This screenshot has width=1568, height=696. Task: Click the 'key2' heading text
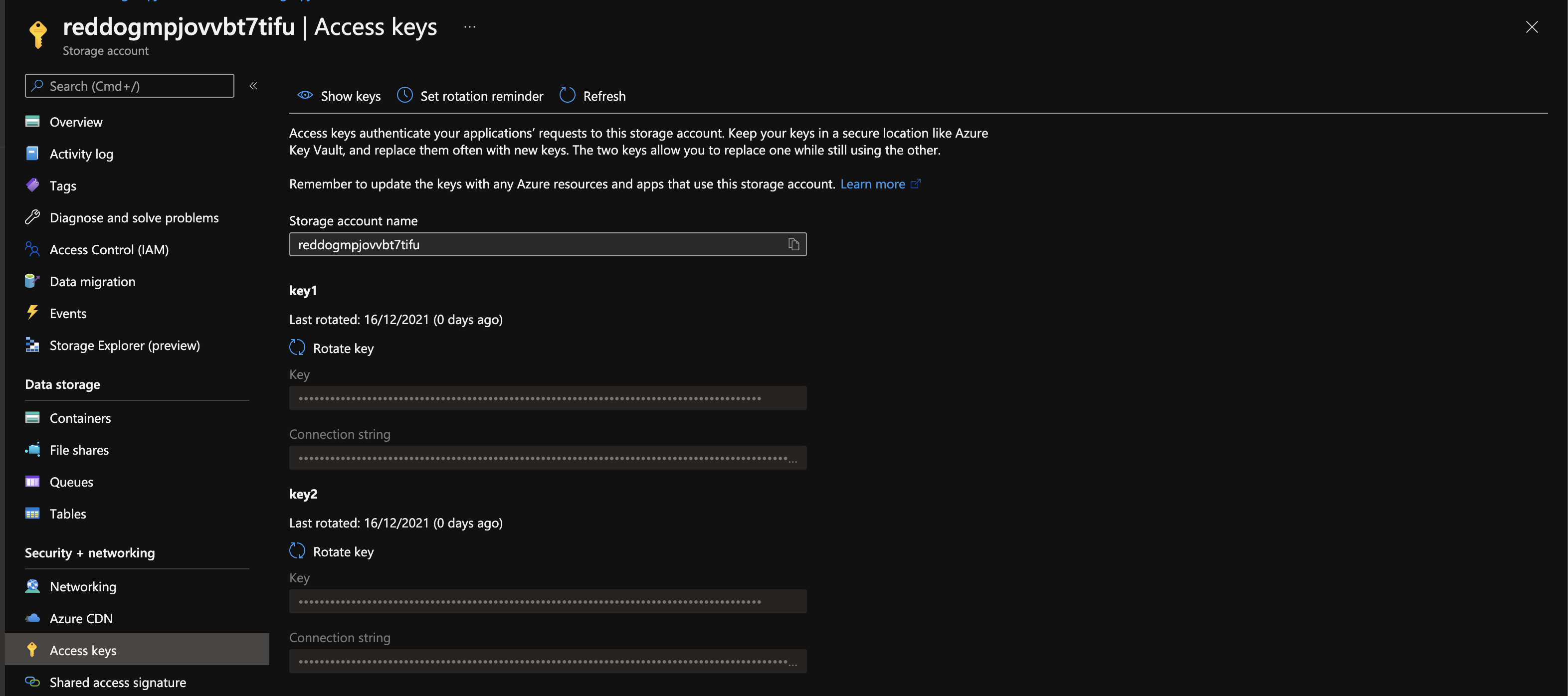click(303, 494)
